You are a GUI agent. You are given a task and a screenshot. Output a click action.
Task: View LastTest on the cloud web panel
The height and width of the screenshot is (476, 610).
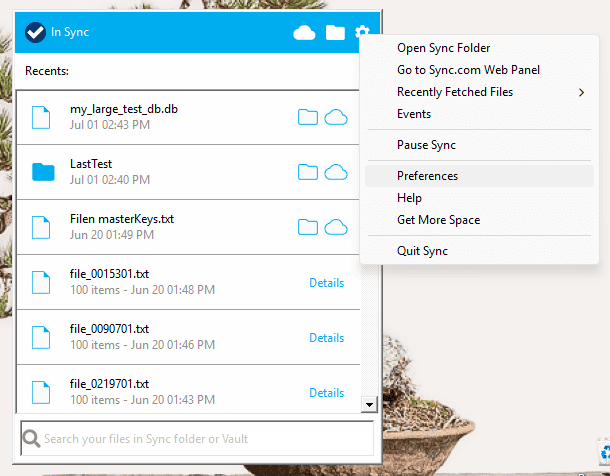click(336, 172)
